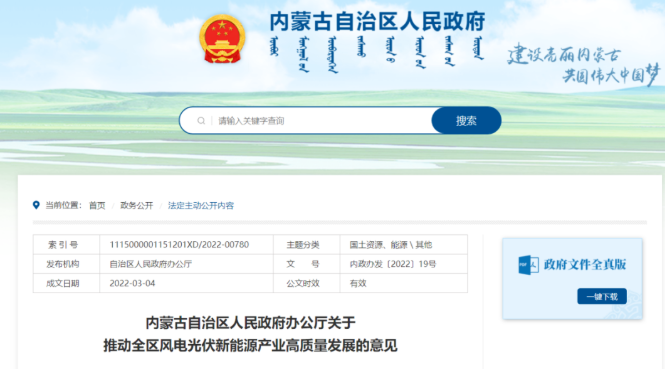Open 政务公开 breadcrumb link
This screenshot has width=665, height=369.
[137, 206]
